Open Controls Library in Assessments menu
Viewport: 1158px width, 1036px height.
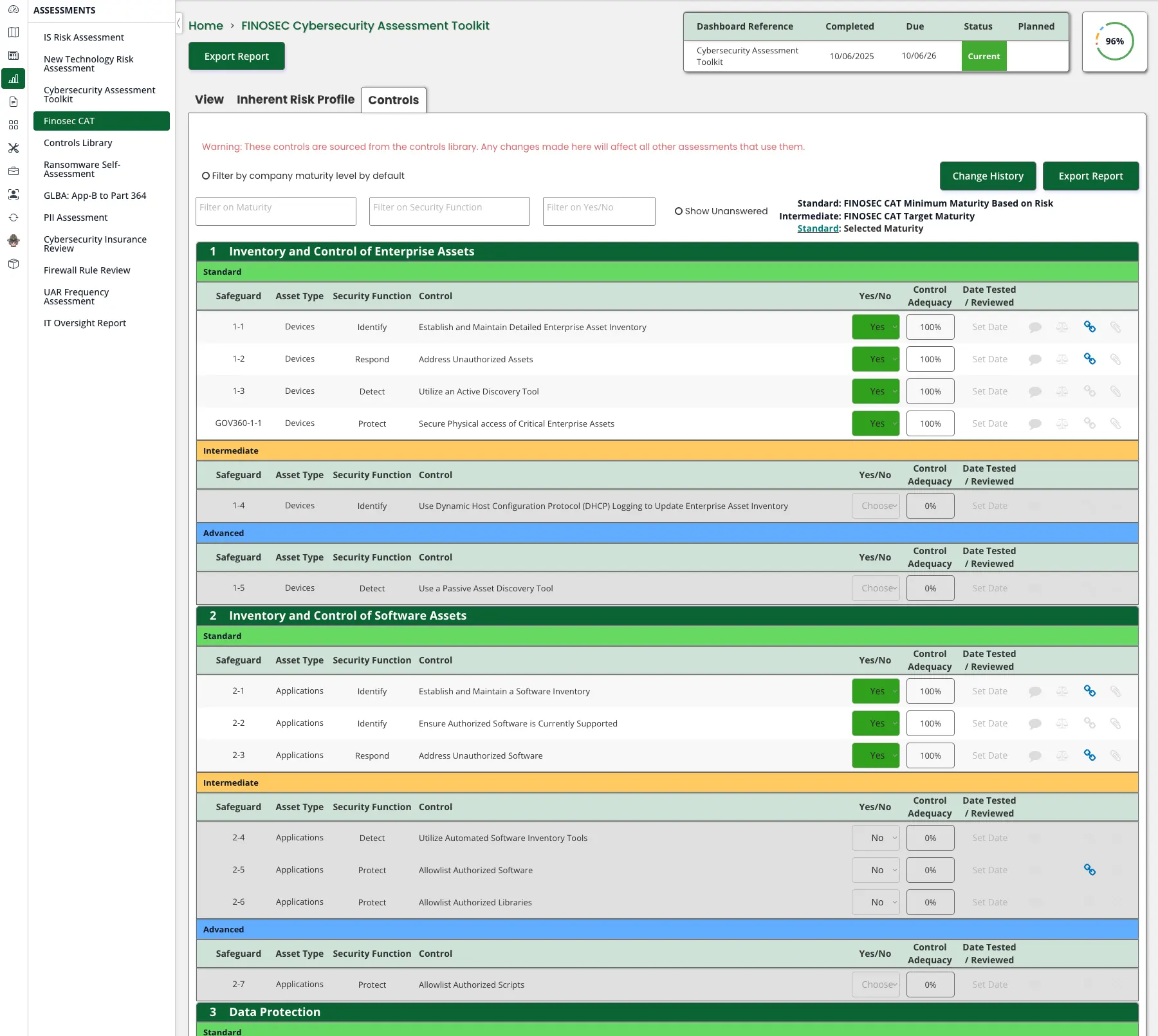coord(78,143)
